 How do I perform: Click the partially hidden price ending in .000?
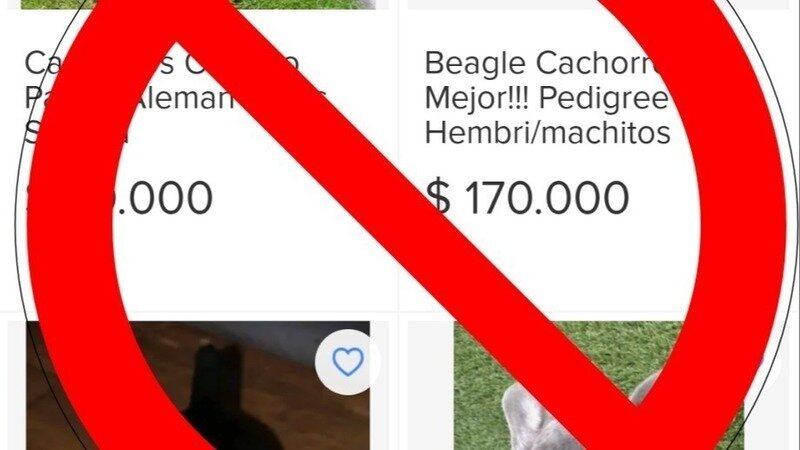(120, 197)
